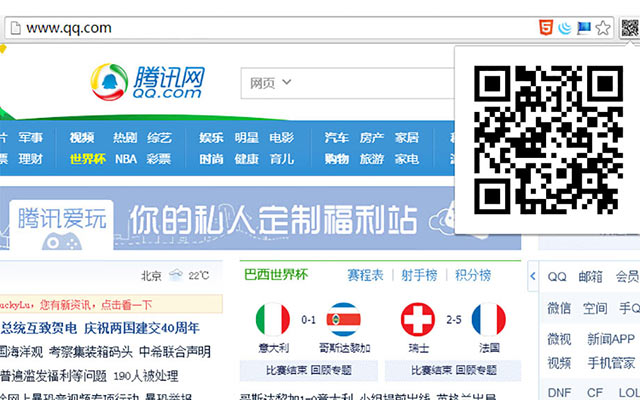Image resolution: width=640 pixels, height=400 pixels.
Task: Open the 育儿 navigation link
Action: click(x=282, y=159)
